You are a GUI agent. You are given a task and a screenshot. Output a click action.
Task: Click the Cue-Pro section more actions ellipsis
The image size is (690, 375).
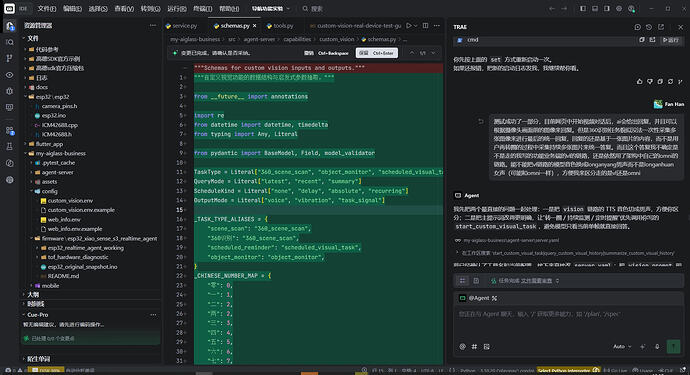pos(153,315)
